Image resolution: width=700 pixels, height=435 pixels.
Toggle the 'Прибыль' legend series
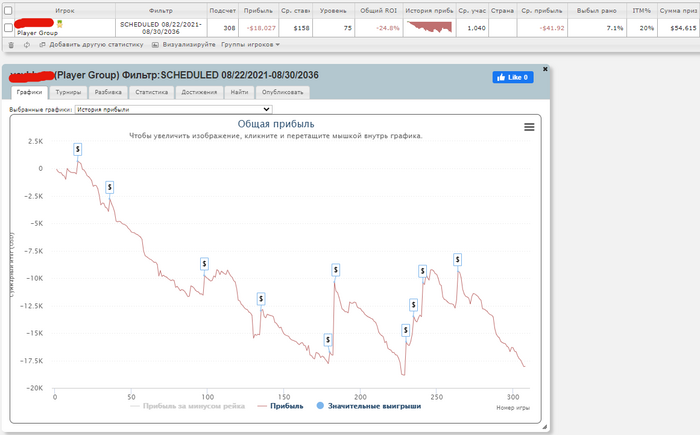coord(281,406)
